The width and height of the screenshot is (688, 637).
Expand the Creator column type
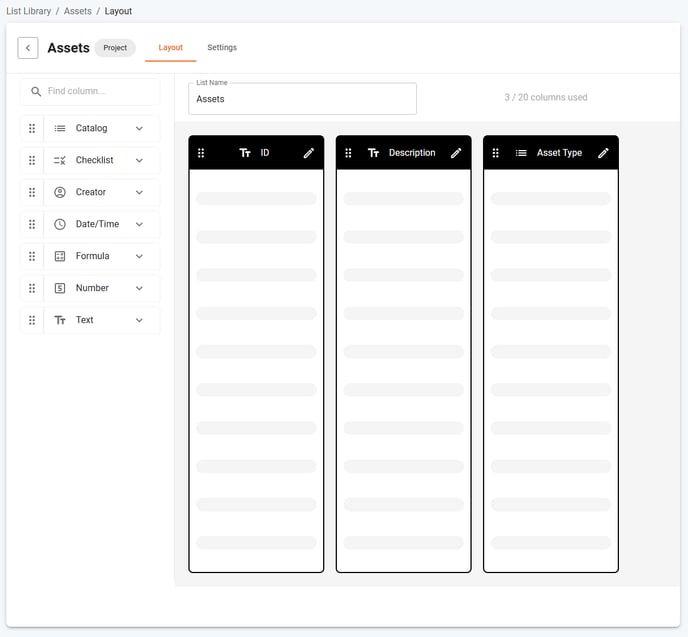click(139, 193)
